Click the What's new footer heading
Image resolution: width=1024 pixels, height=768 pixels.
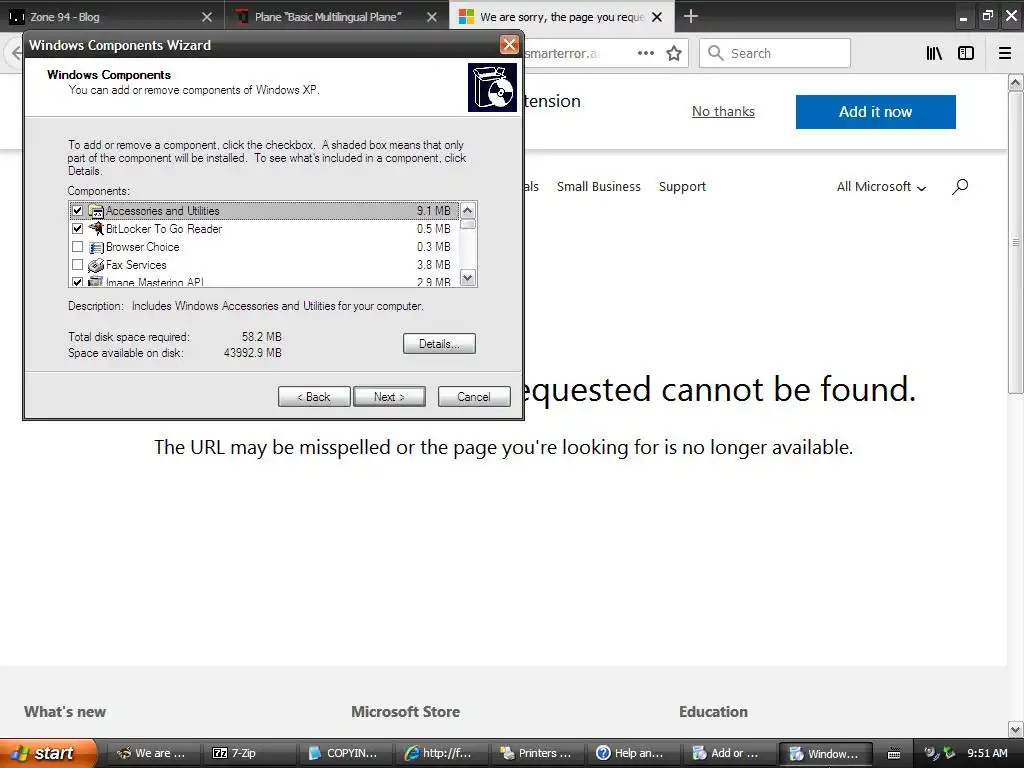tap(65, 712)
